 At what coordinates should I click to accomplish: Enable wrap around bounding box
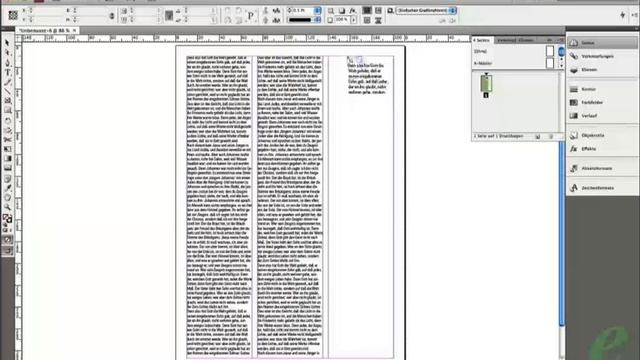point(378,11)
